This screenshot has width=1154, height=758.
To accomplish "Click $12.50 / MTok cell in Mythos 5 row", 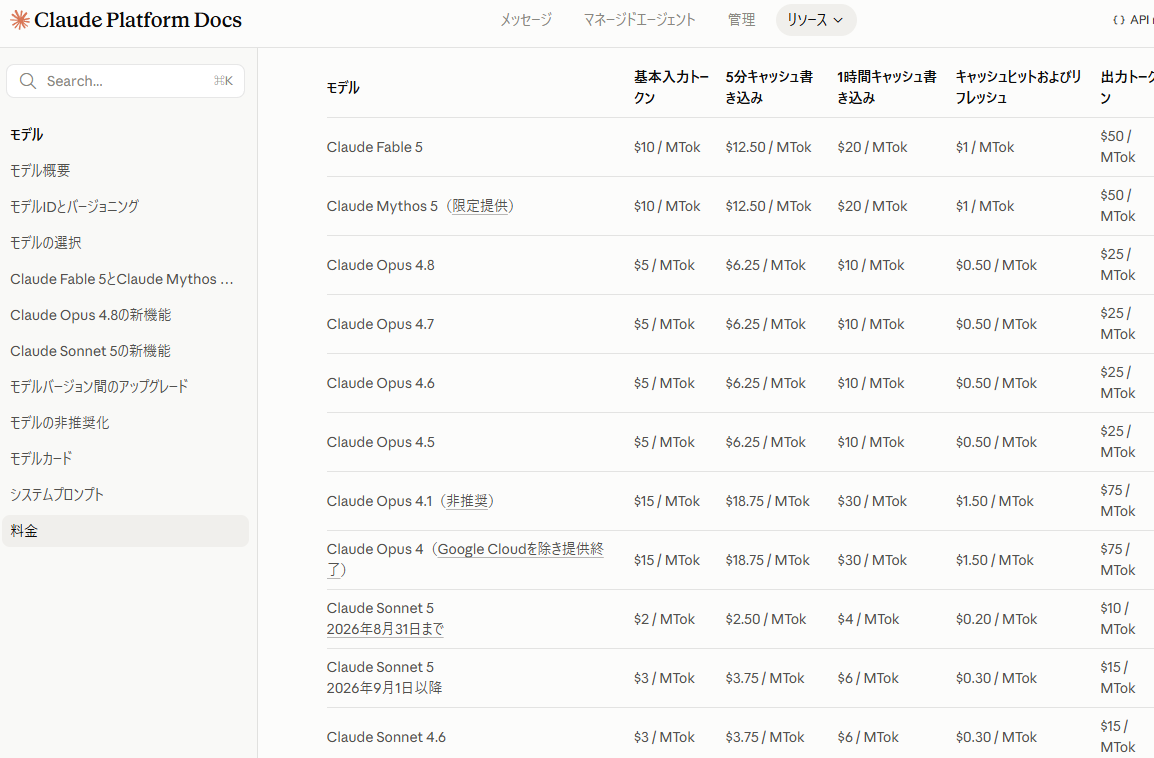I will point(768,206).
